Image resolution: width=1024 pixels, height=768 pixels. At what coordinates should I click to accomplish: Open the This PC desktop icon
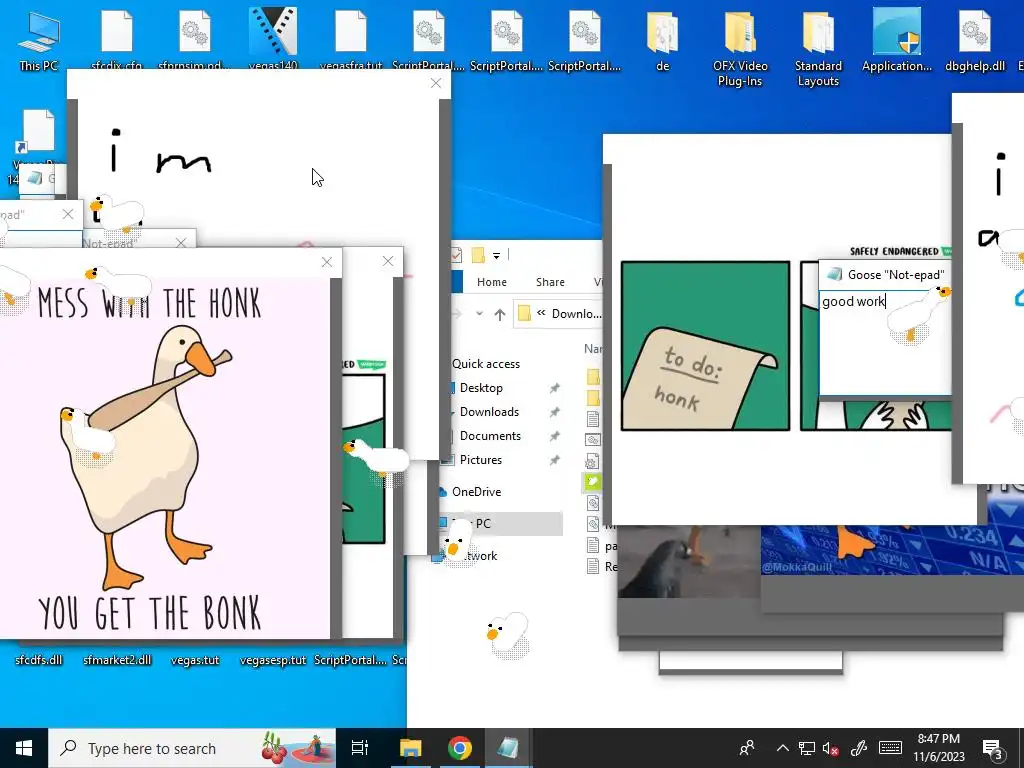point(39,40)
